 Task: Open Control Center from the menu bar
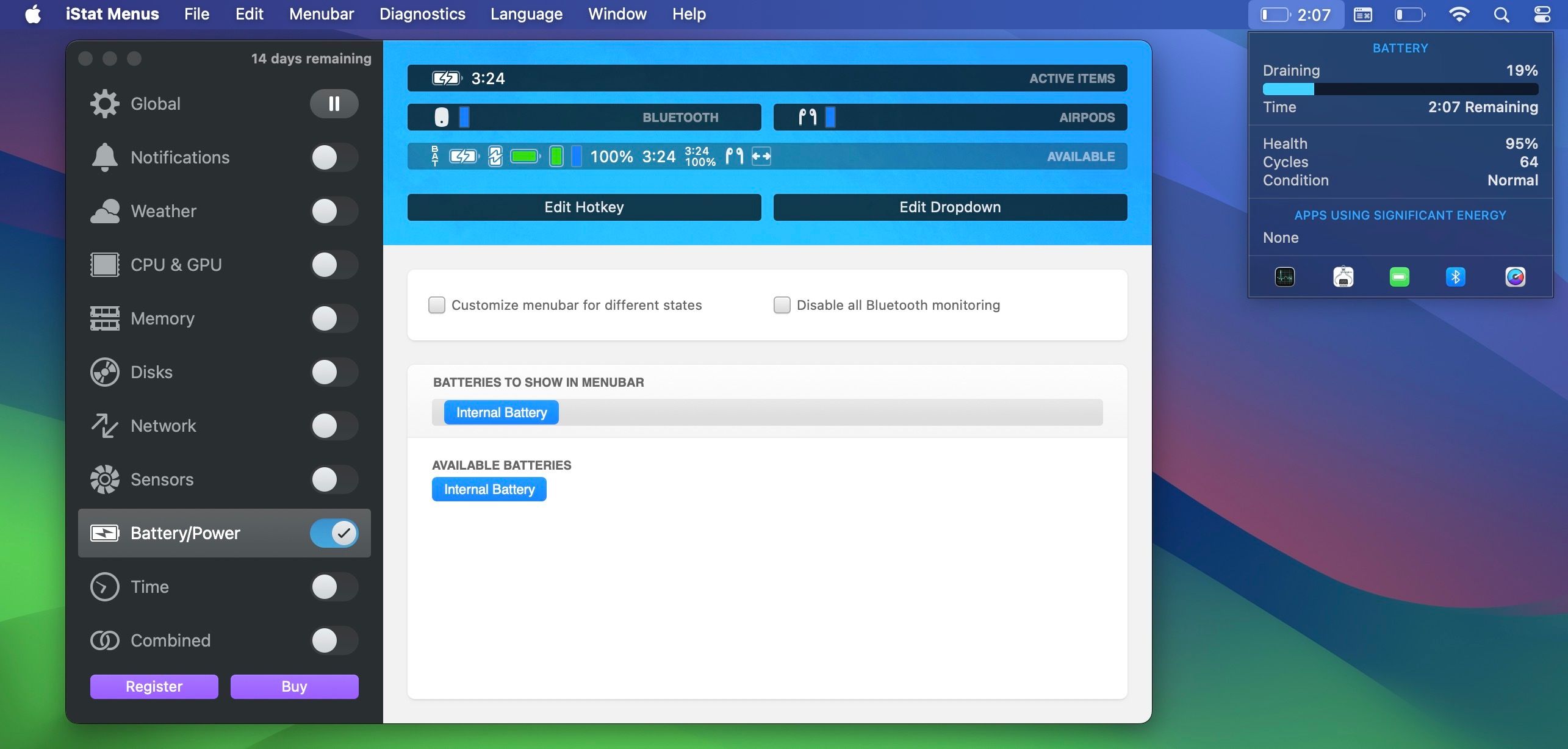1542,14
